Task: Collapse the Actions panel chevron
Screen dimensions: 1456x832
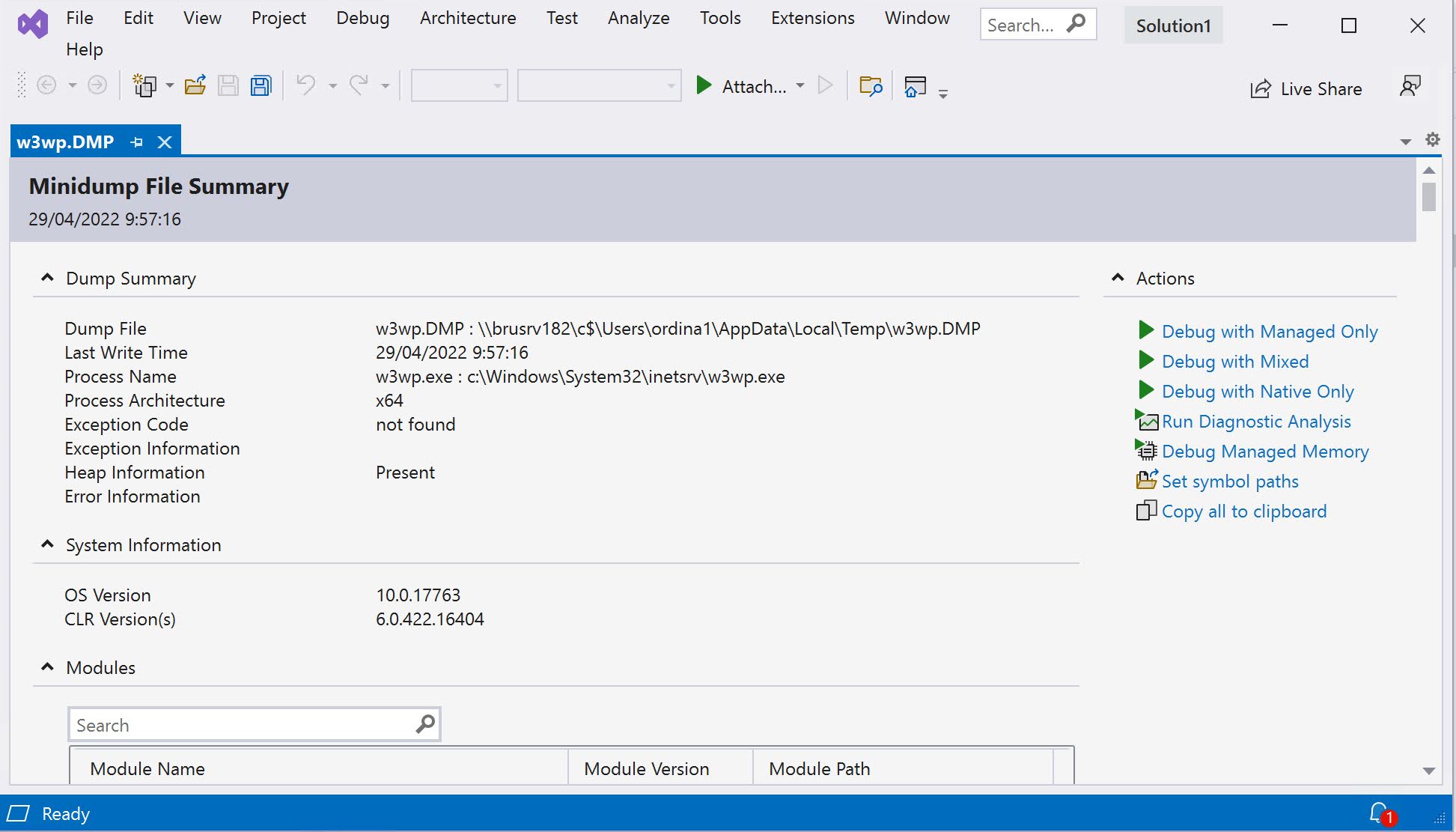Action: click(x=1118, y=278)
